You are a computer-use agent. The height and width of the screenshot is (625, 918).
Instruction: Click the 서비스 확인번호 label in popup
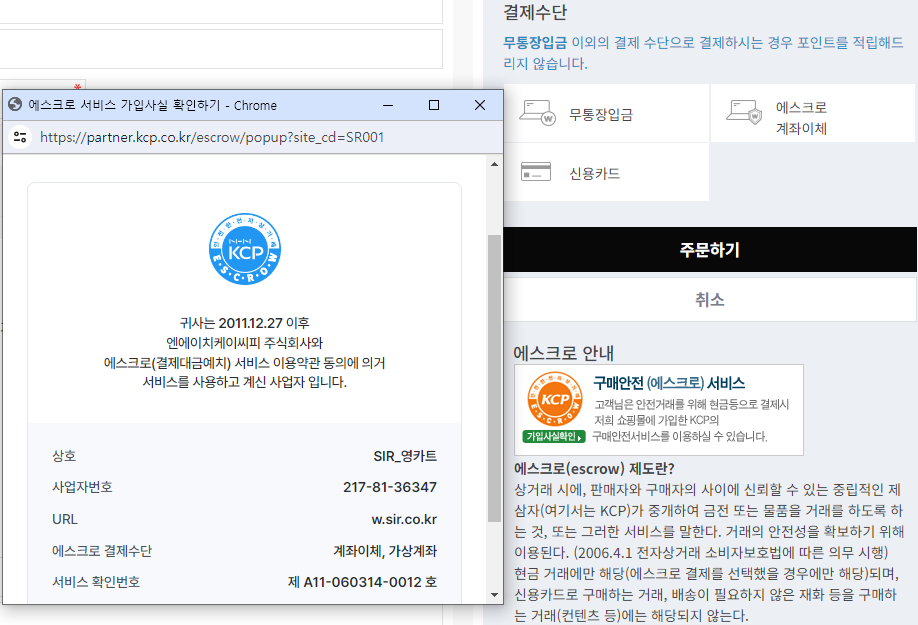tap(96, 582)
